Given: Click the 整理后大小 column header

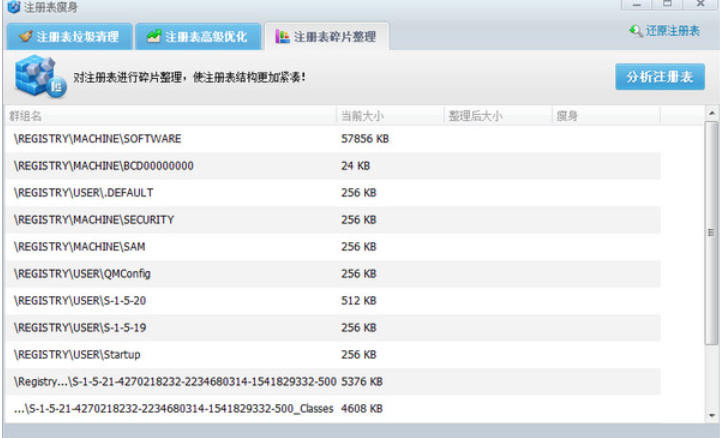Looking at the screenshot, I should click(475, 116).
